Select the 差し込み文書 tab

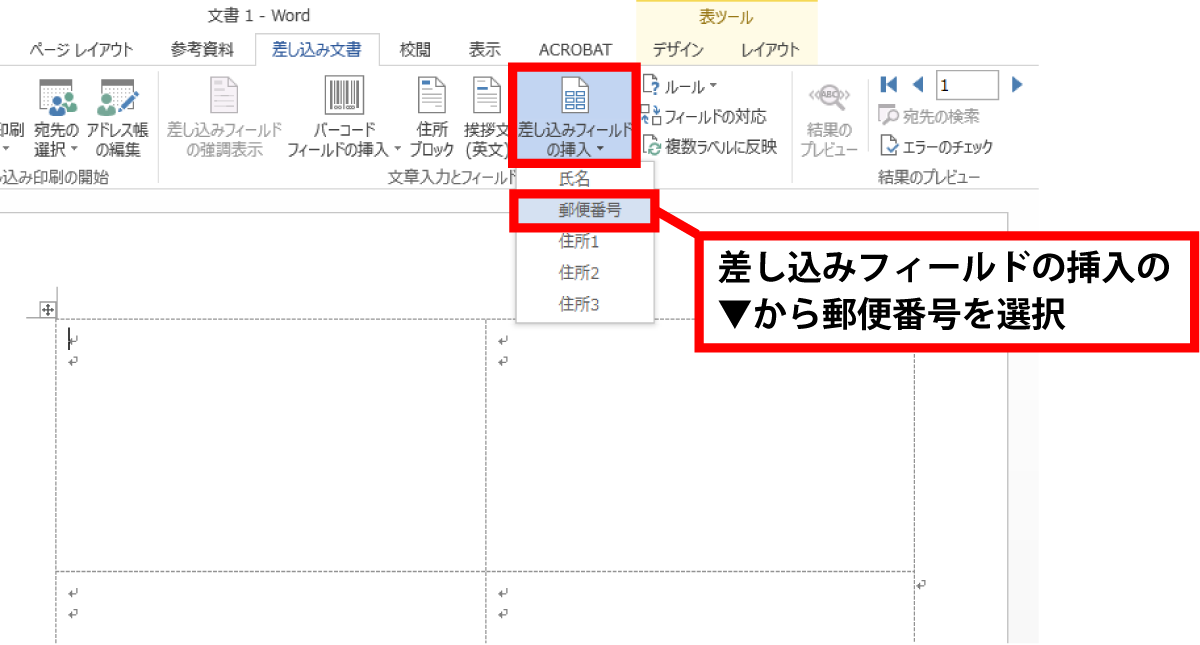pos(317,50)
